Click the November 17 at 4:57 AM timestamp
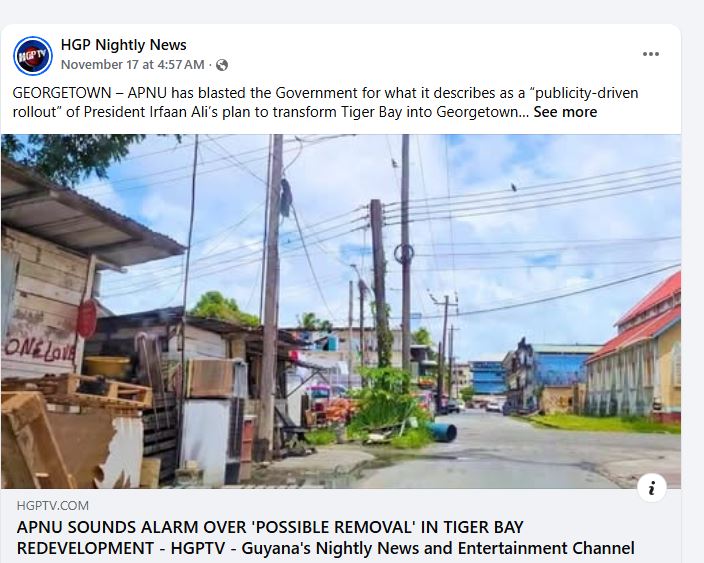This screenshot has width=704, height=563. click(x=132, y=65)
